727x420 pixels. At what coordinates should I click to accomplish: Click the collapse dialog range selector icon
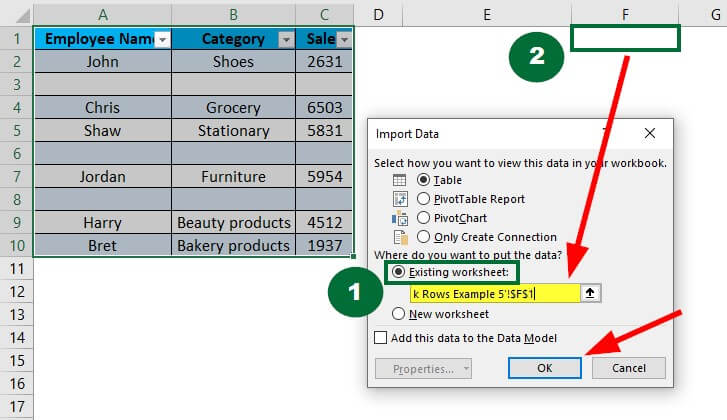(x=591, y=293)
